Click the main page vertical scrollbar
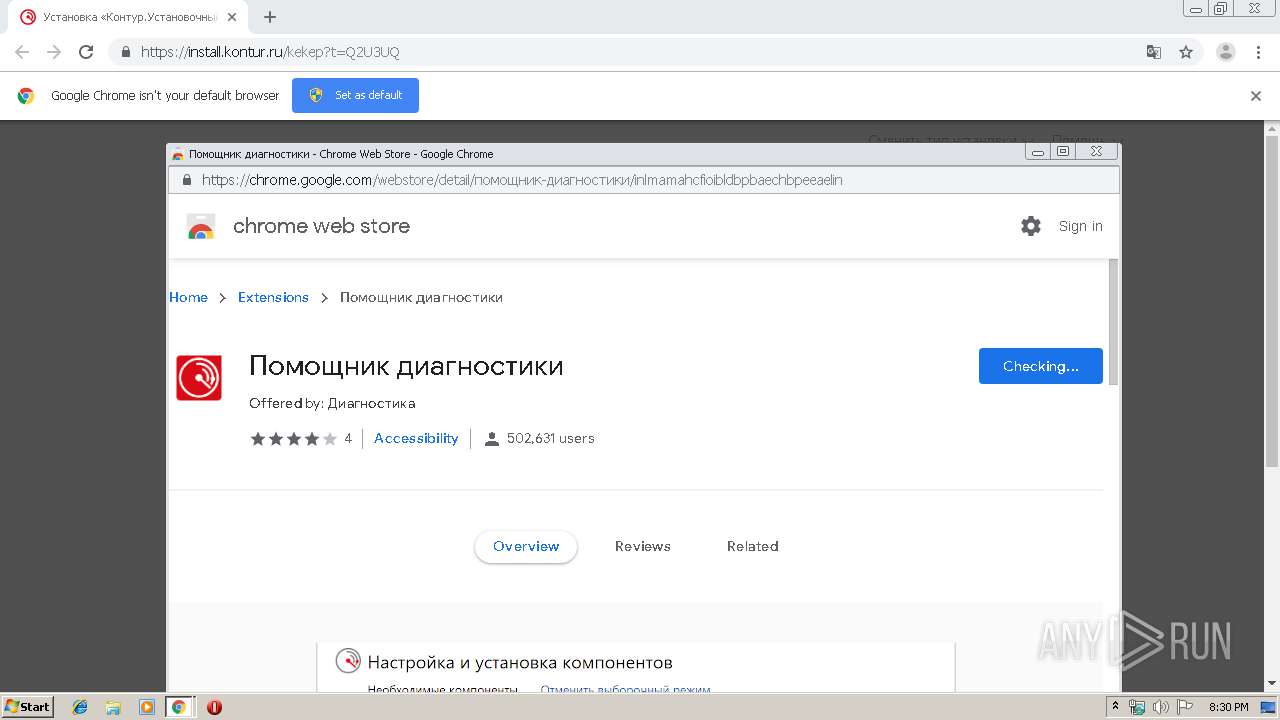The width and height of the screenshot is (1280, 720). [x=1272, y=300]
